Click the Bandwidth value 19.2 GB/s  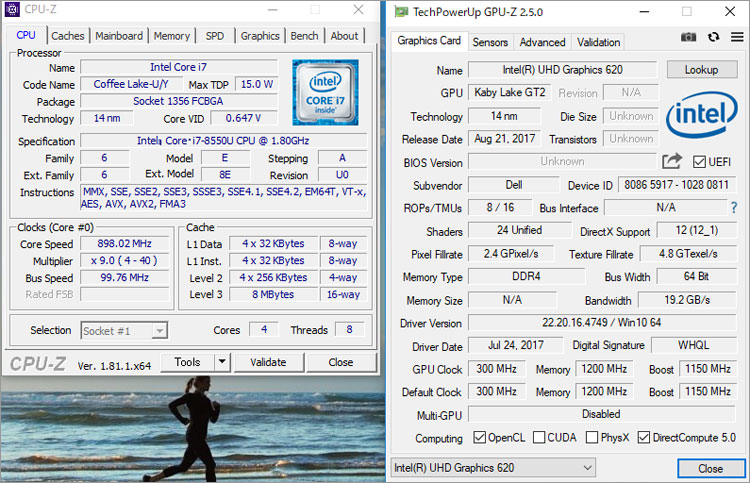point(687,300)
